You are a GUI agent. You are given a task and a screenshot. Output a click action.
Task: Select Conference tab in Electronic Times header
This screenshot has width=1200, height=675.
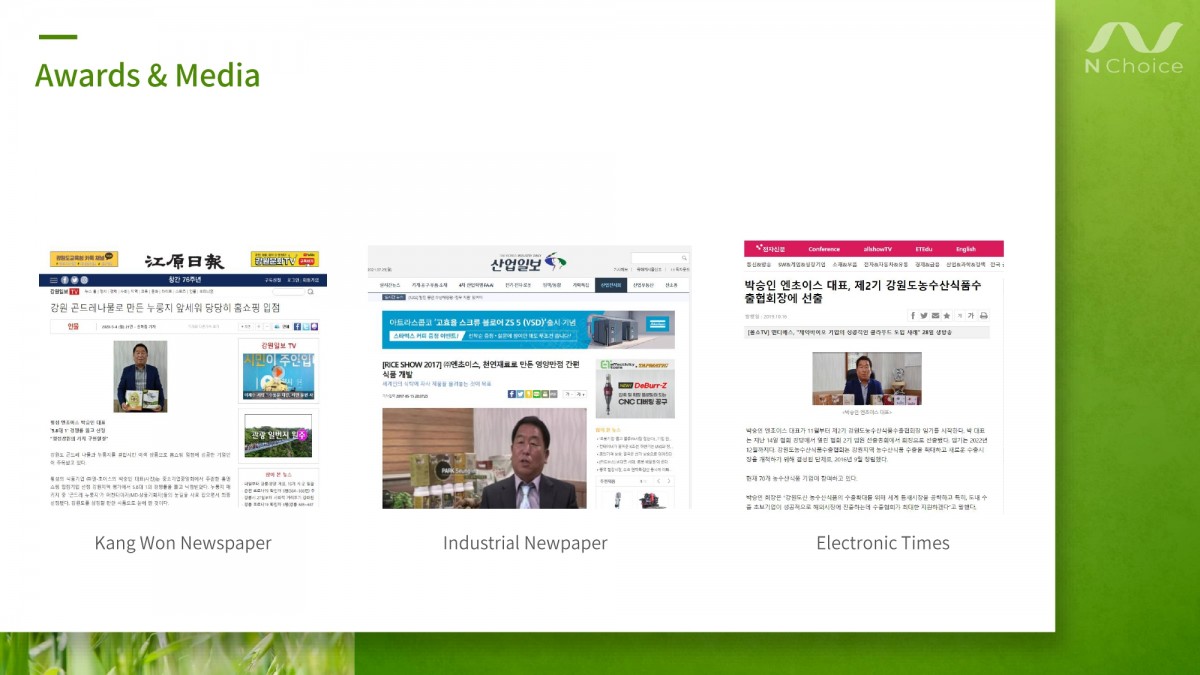[824, 249]
